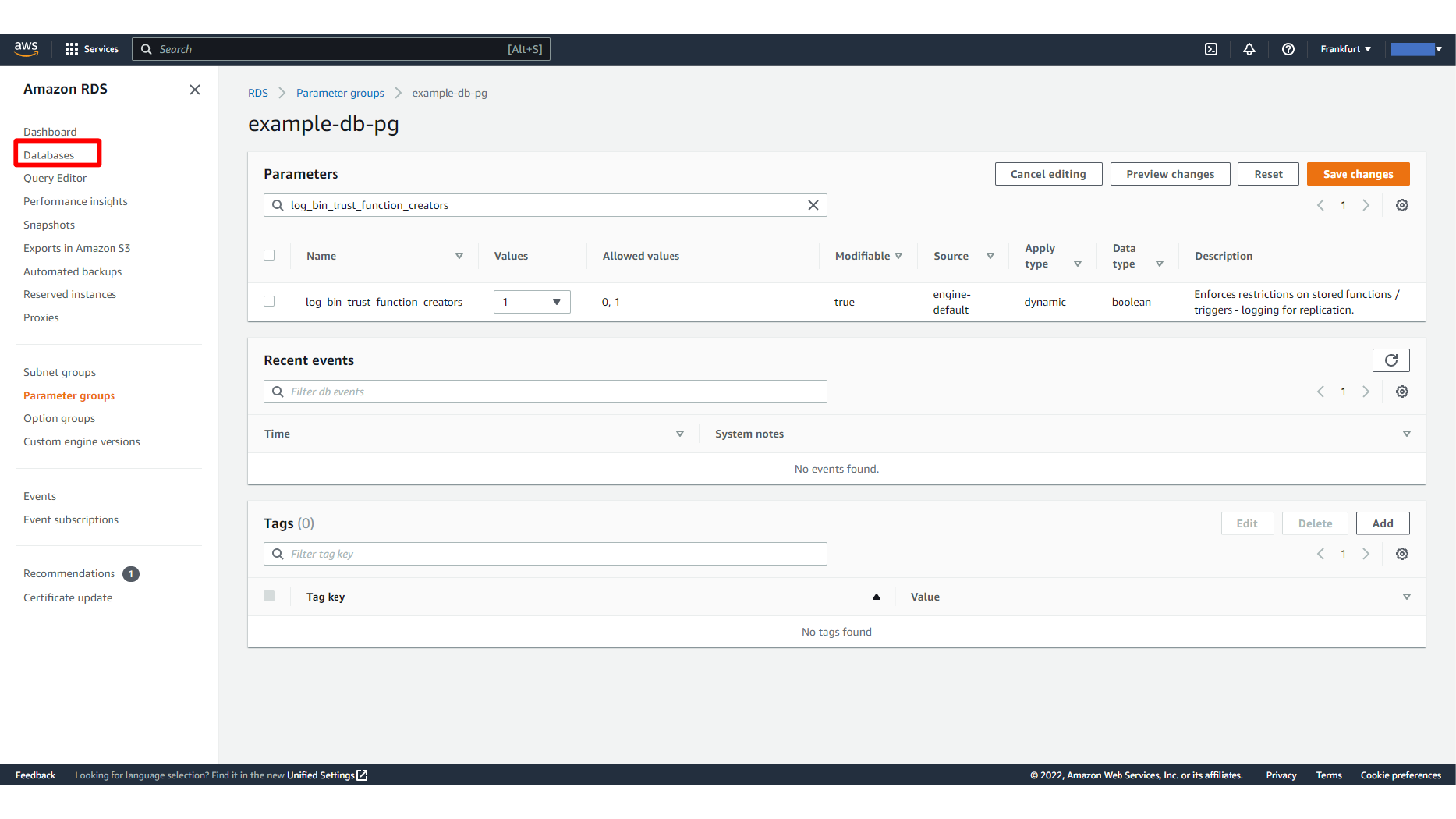Open the Feedback link in footer
Viewport: 1456px width, 819px height.
pyautogui.click(x=36, y=775)
